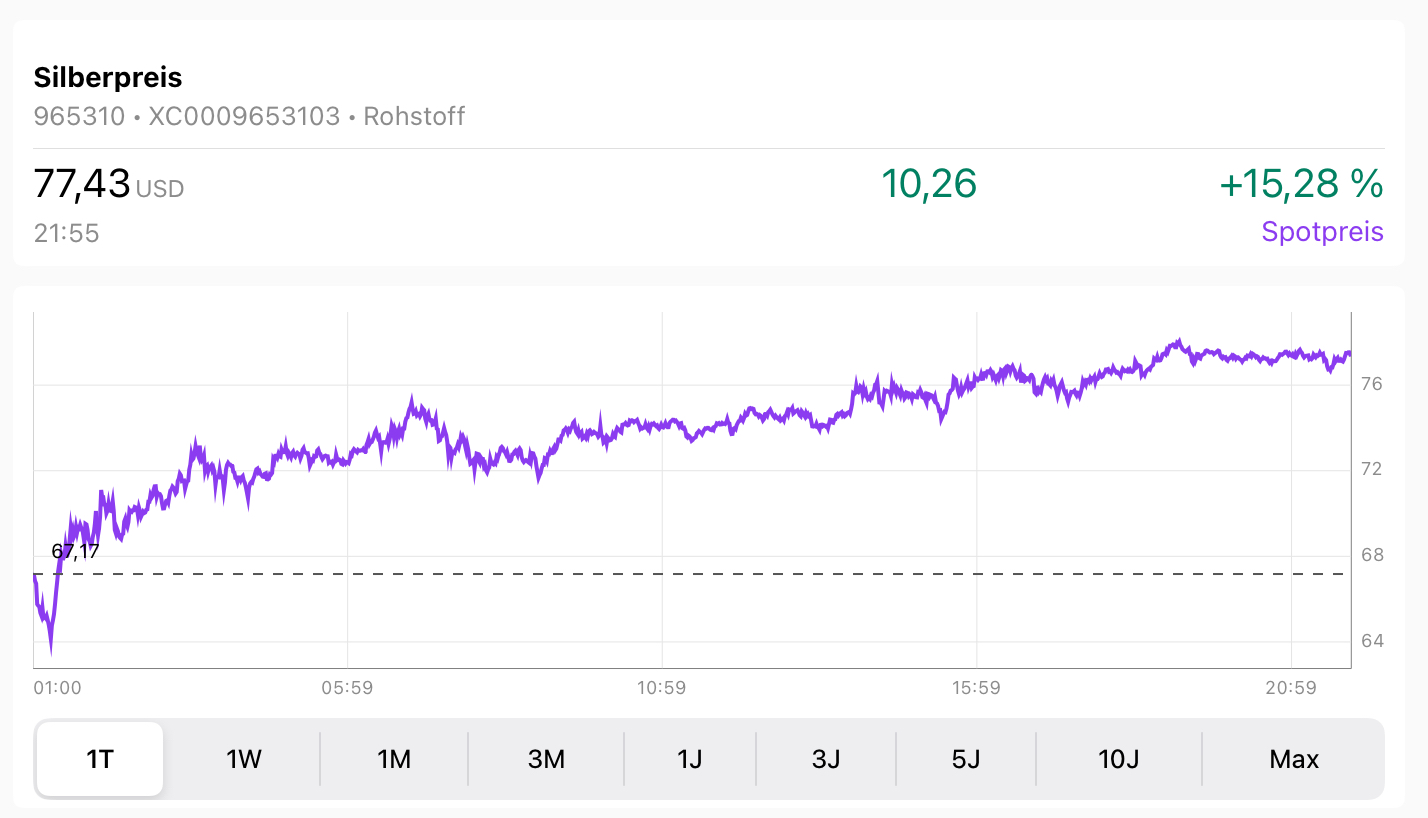The image size is (1428, 818).
Task: Open the 3J chart view
Action: (826, 759)
